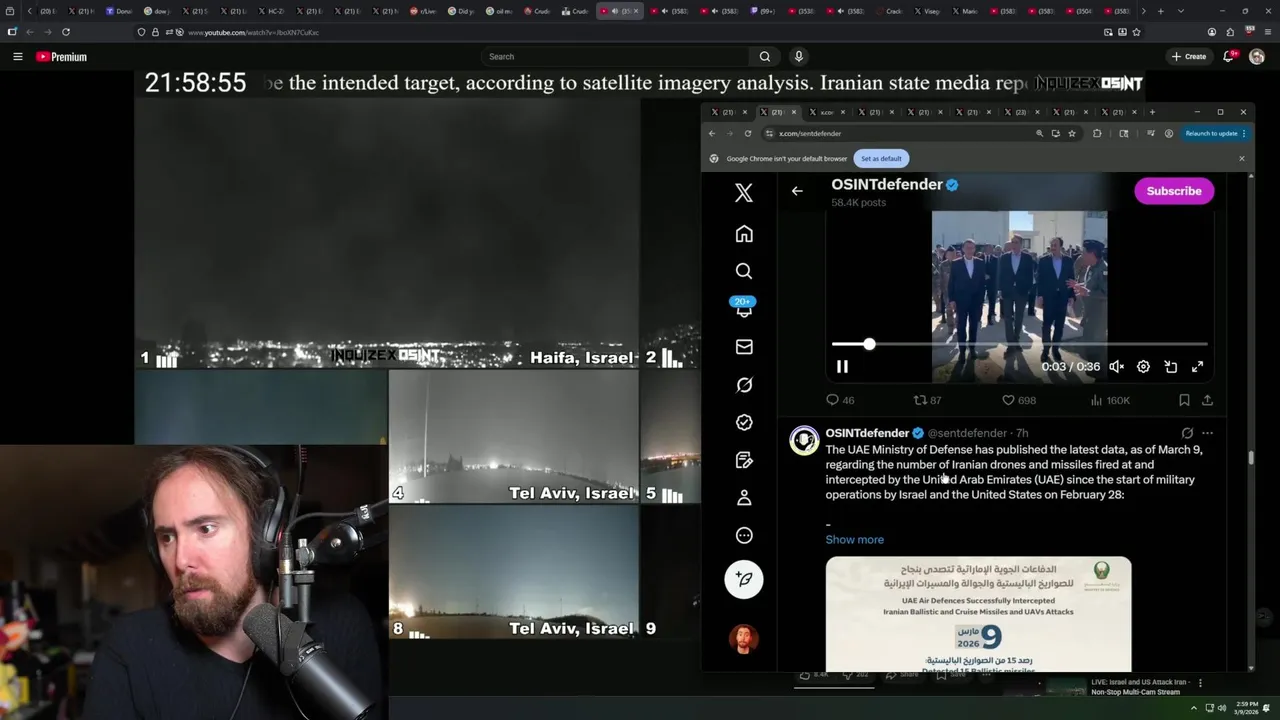Start YouTube voice search microphone

pos(798,57)
